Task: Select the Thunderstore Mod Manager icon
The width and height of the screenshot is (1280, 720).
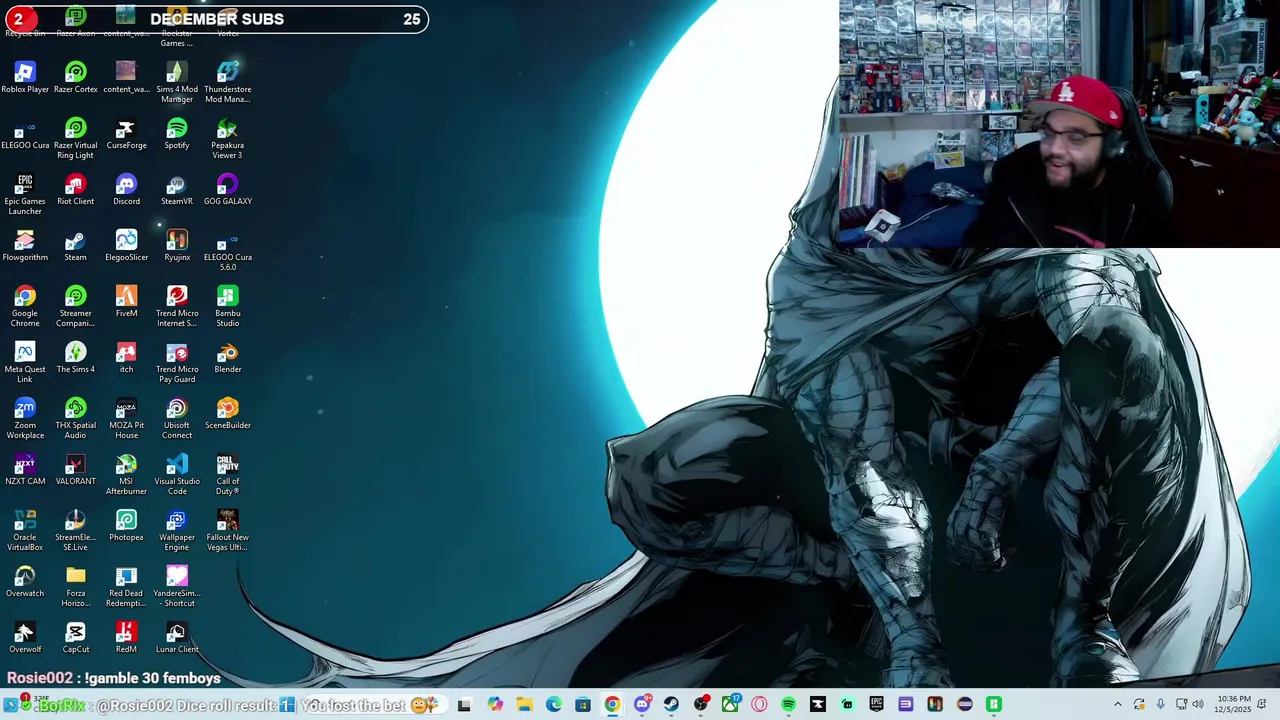Action: 228,82
